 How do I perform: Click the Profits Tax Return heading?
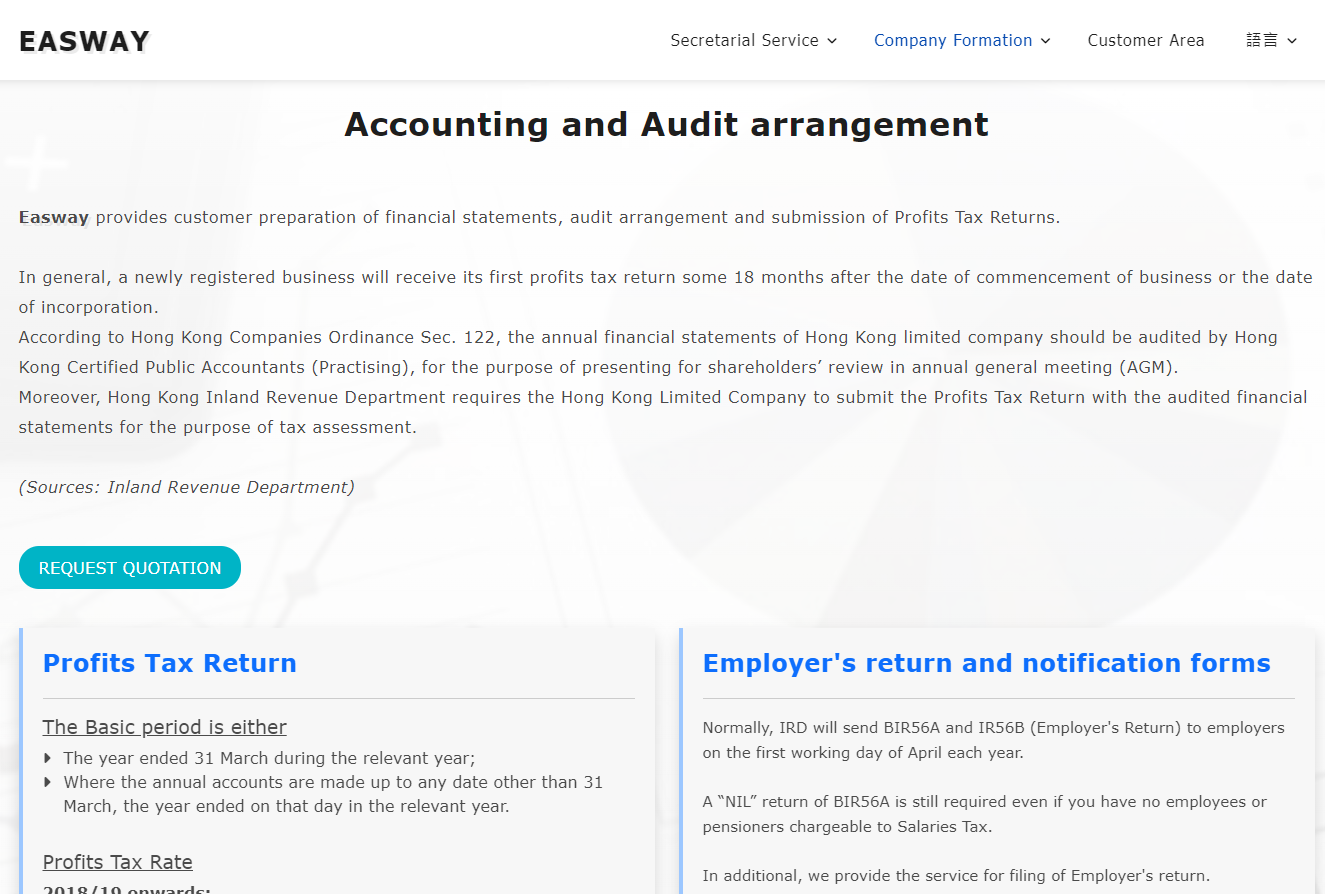pos(169,663)
